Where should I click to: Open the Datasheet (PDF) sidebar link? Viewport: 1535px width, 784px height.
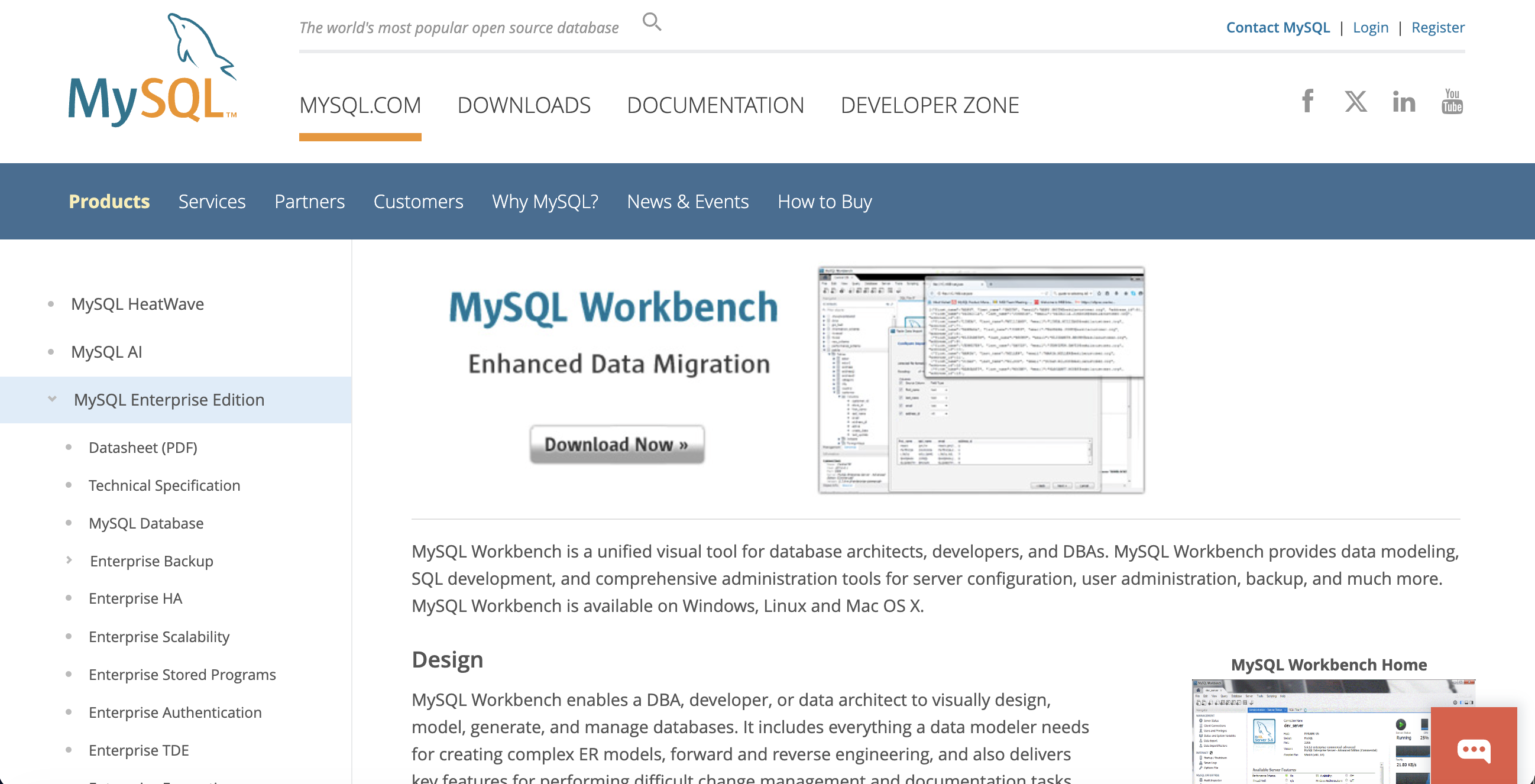pos(143,448)
